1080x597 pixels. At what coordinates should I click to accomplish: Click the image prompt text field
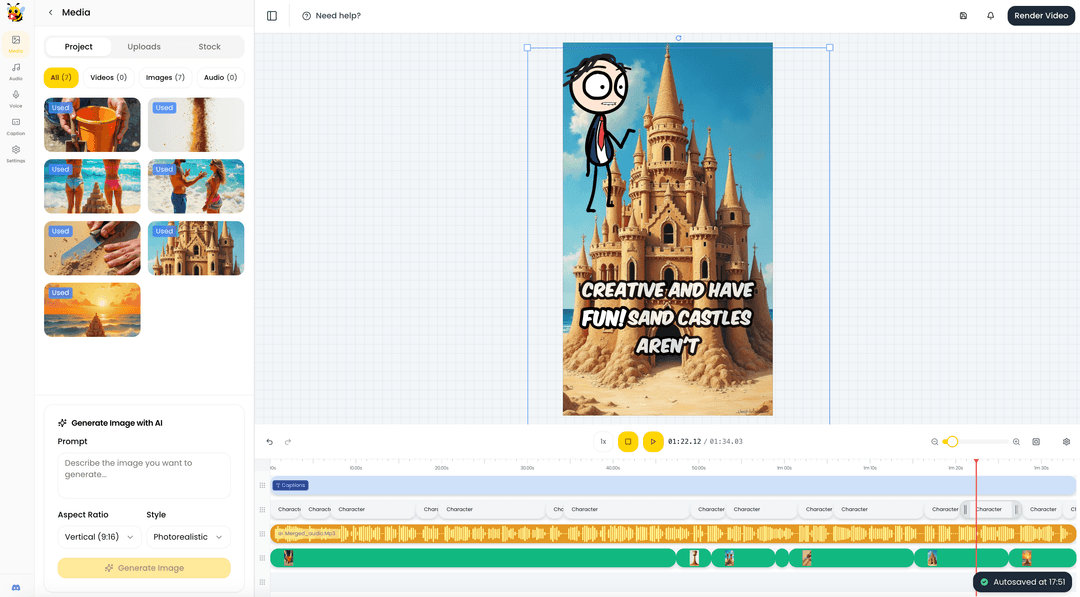144,475
